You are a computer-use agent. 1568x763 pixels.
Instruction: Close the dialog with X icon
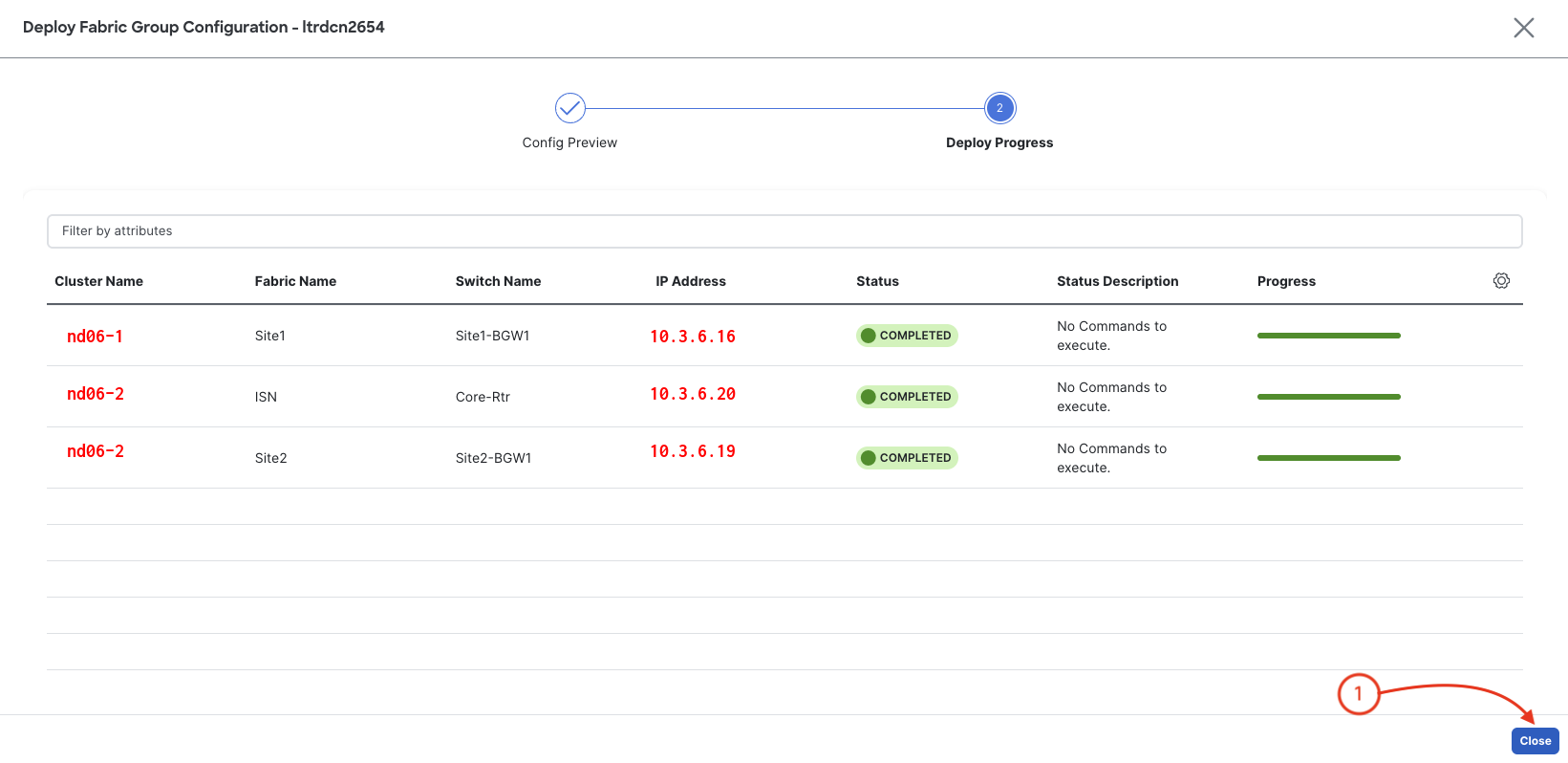tap(1523, 28)
